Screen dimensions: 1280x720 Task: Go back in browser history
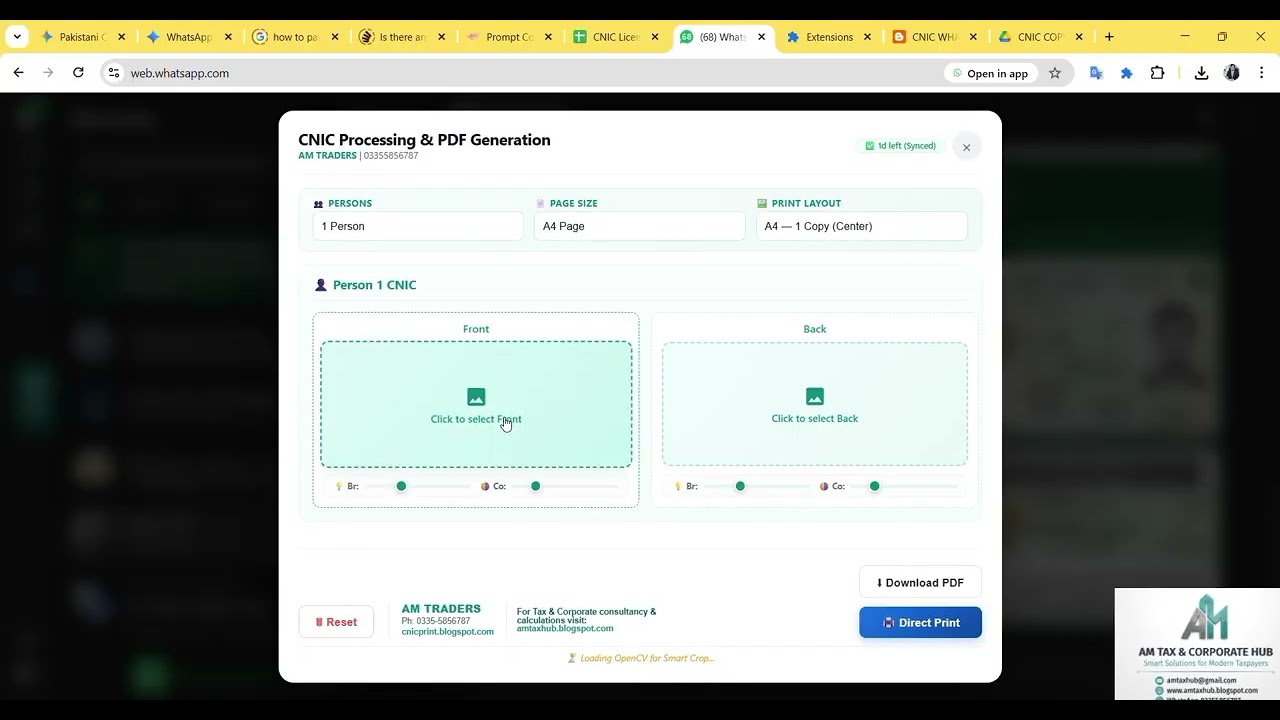pyautogui.click(x=18, y=73)
